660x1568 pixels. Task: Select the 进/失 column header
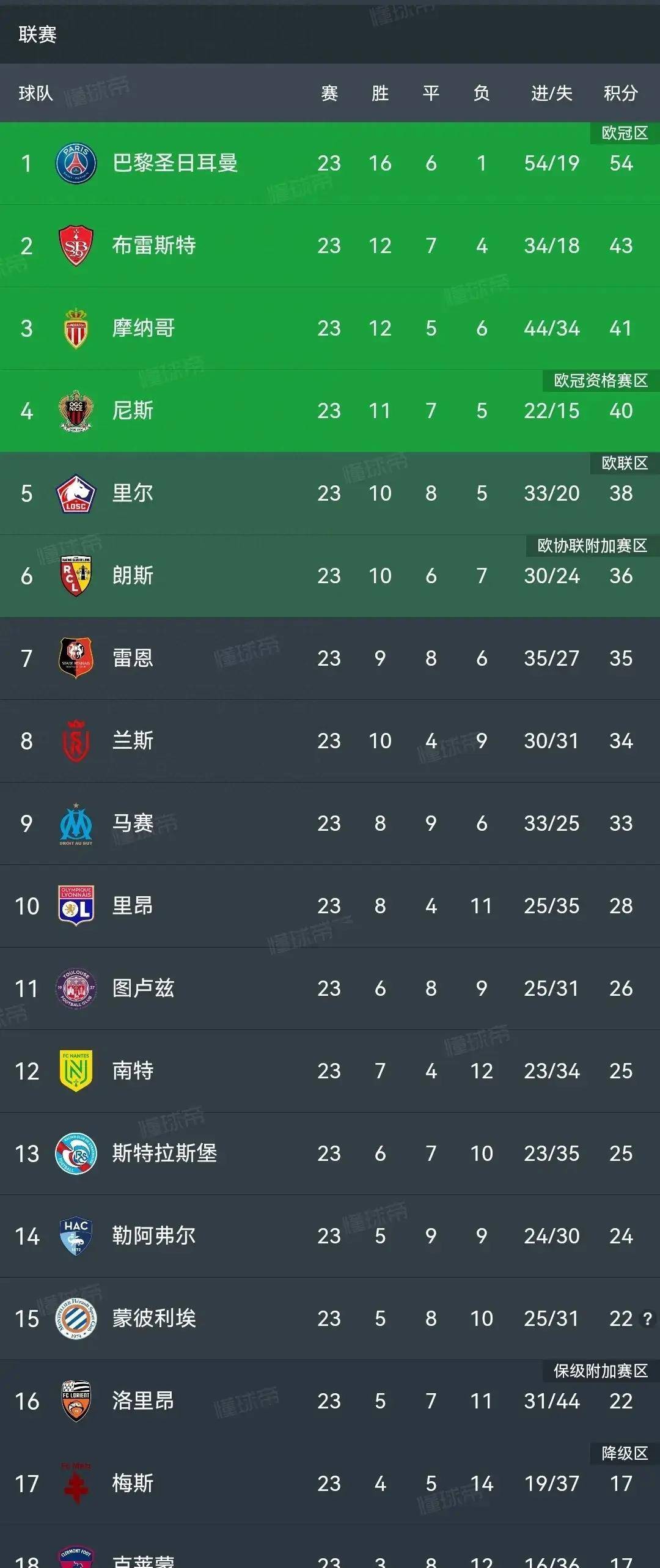point(551,93)
